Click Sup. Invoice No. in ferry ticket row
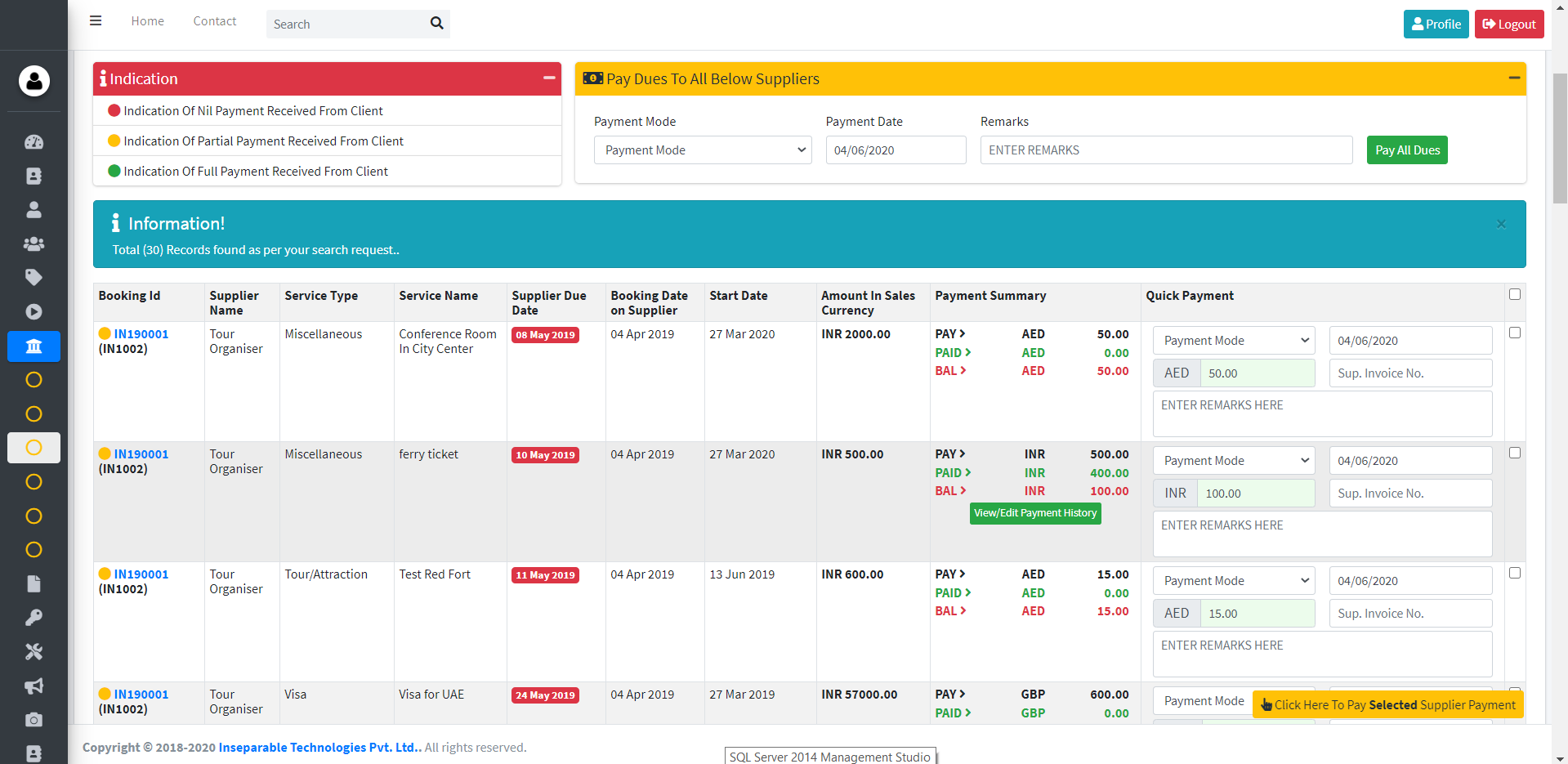This screenshot has width=1568, height=764. (x=1410, y=494)
